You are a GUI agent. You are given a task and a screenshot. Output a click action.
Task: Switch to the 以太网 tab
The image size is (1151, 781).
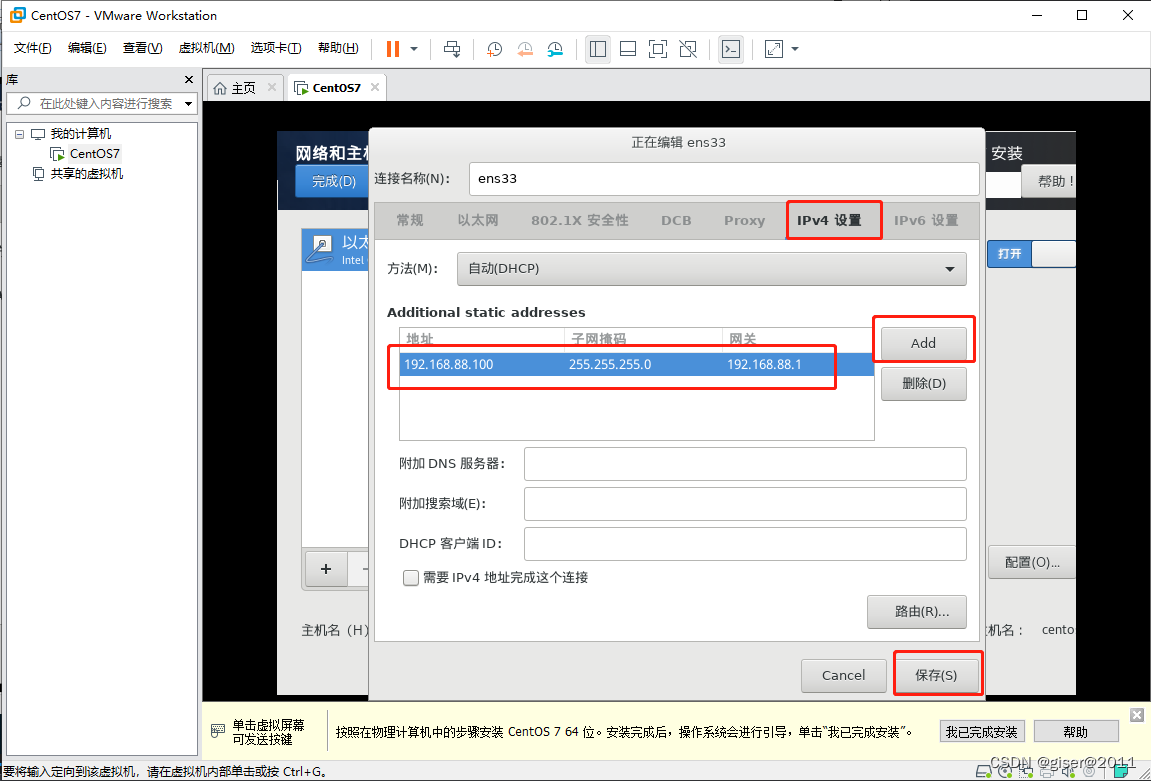click(478, 220)
